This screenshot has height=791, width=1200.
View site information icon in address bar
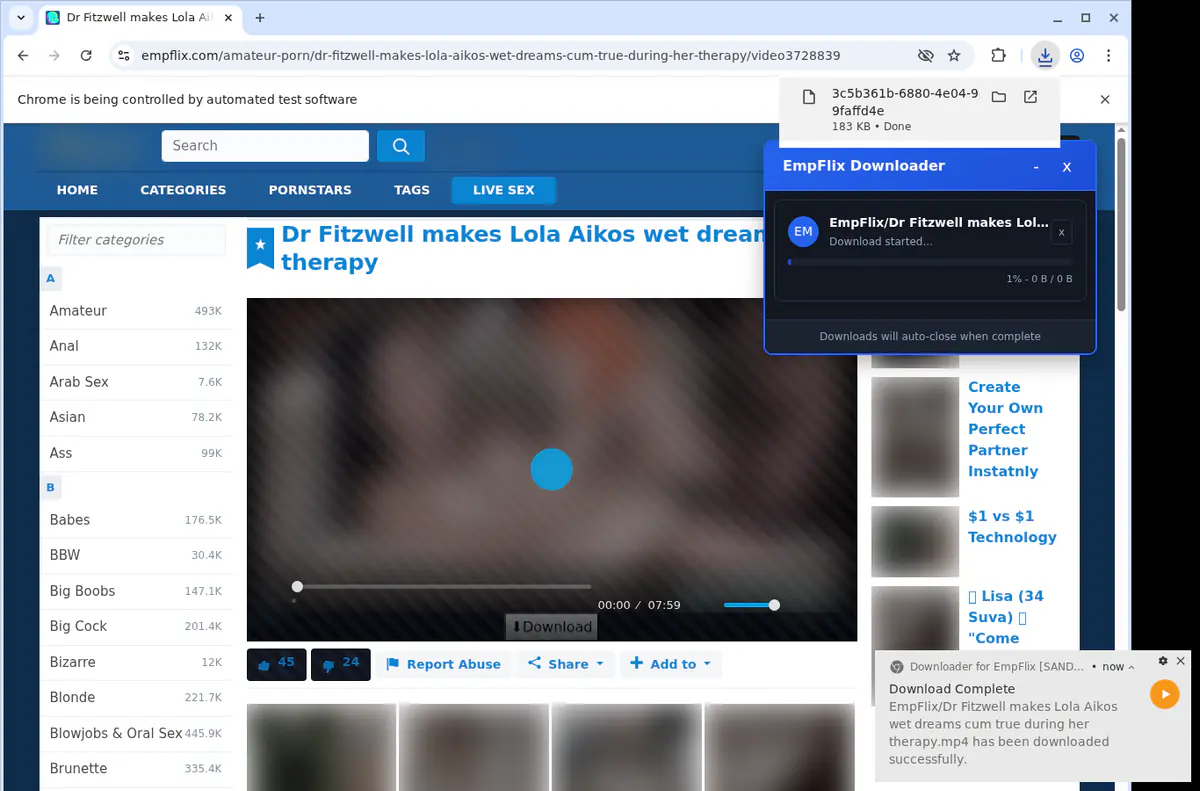[123, 56]
